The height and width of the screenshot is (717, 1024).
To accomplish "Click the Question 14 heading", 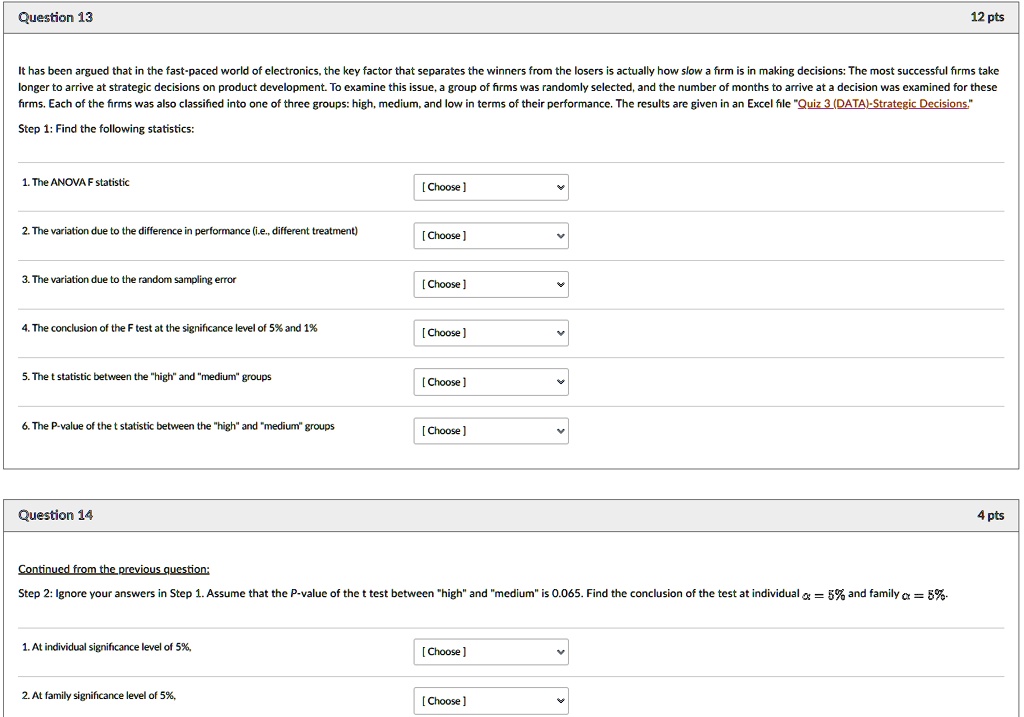I will tap(56, 515).
